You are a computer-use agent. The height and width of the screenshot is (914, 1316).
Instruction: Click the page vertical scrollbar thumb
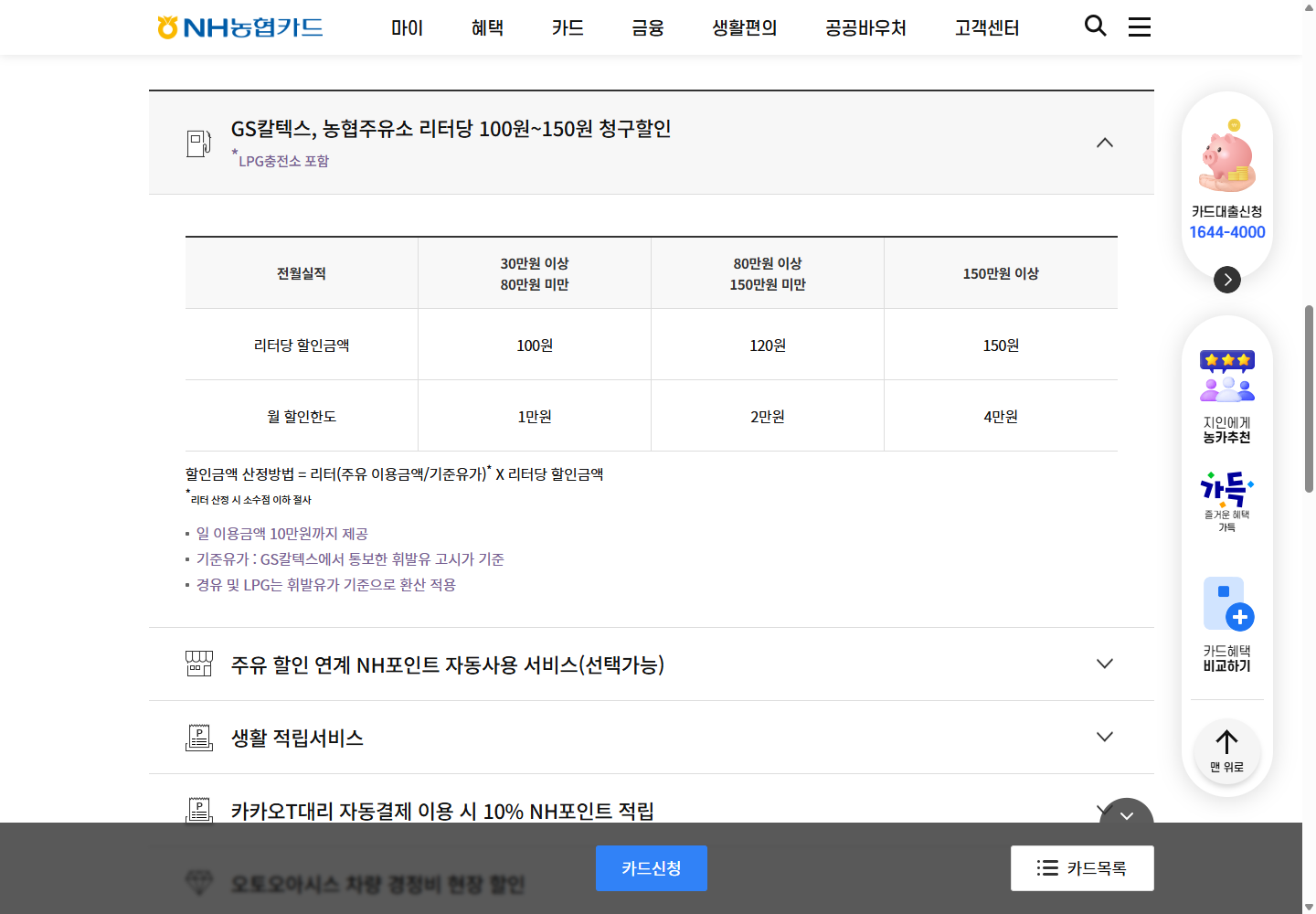[x=1309, y=399]
